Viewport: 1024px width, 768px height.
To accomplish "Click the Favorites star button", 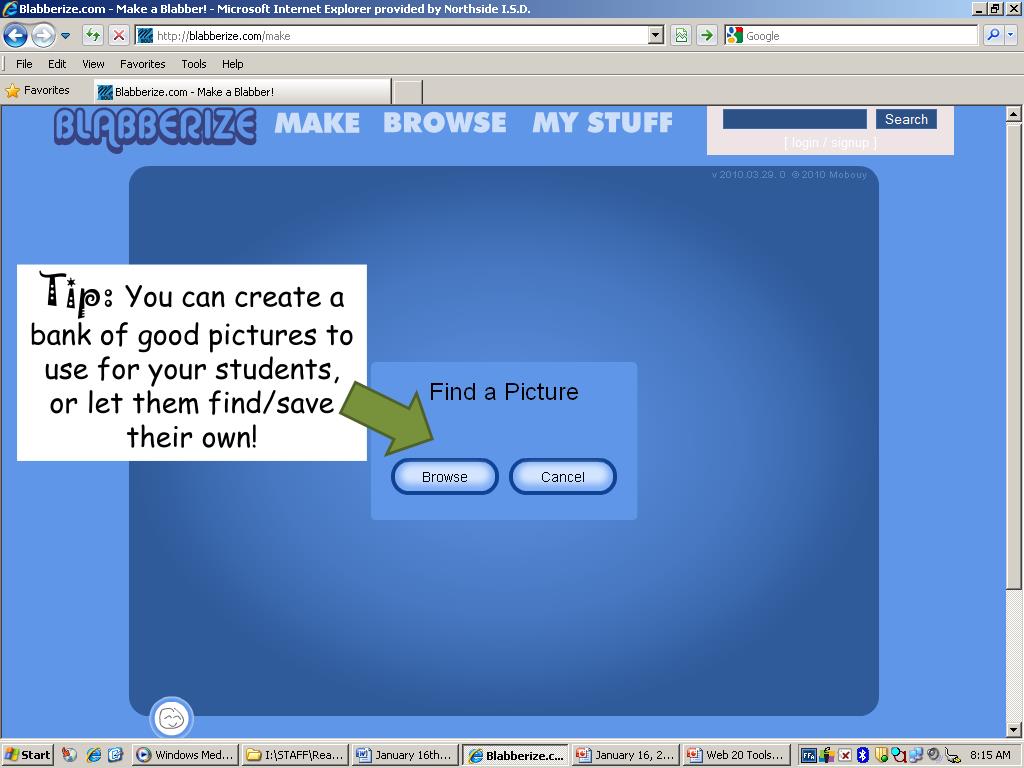I will [x=37, y=91].
